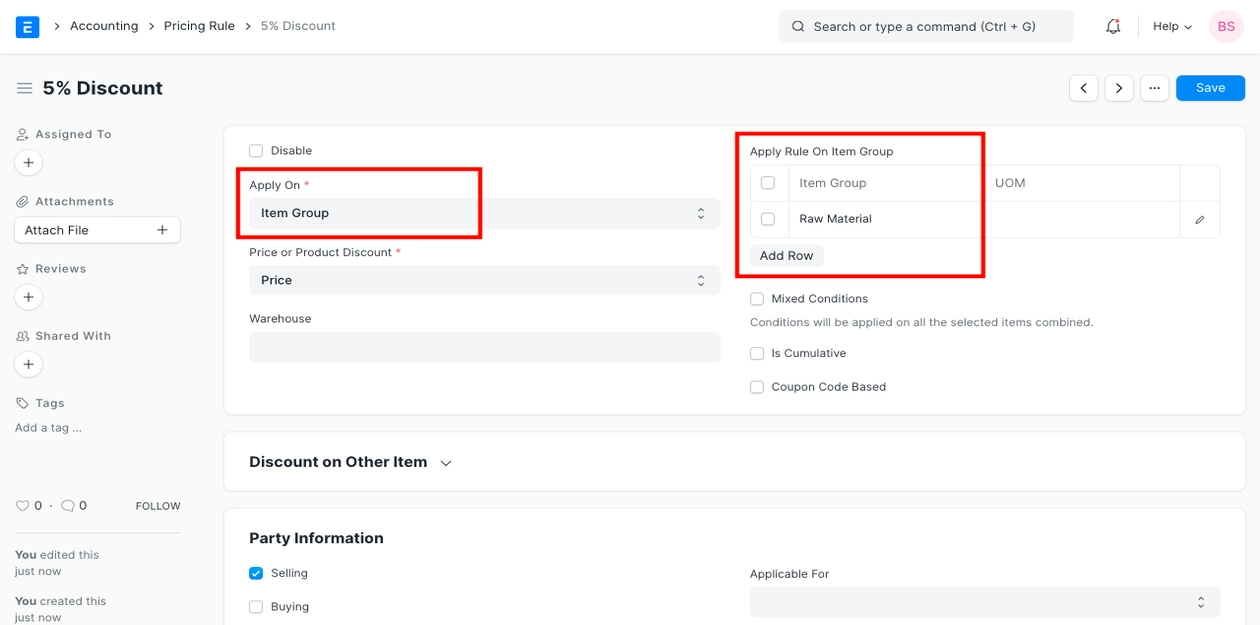Screen dimensions: 1260x625
Task: Click the BS user avatar
Action: (1226, 27)
